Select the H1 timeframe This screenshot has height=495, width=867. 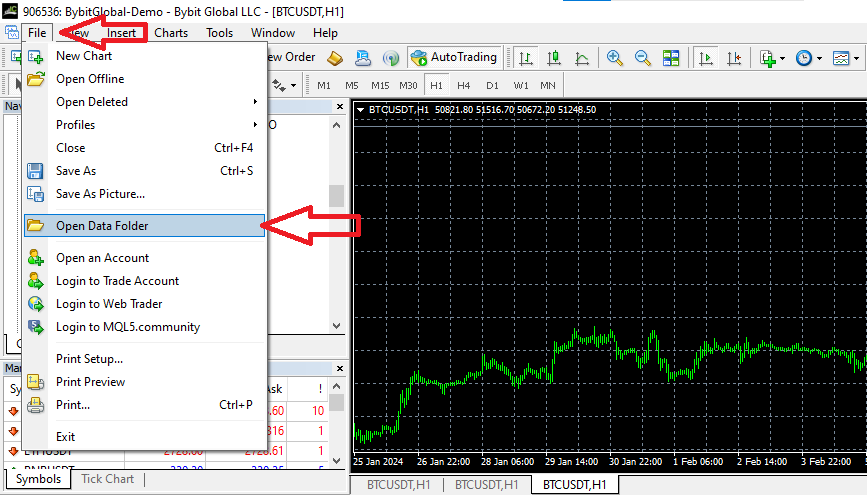coord(436,86)
